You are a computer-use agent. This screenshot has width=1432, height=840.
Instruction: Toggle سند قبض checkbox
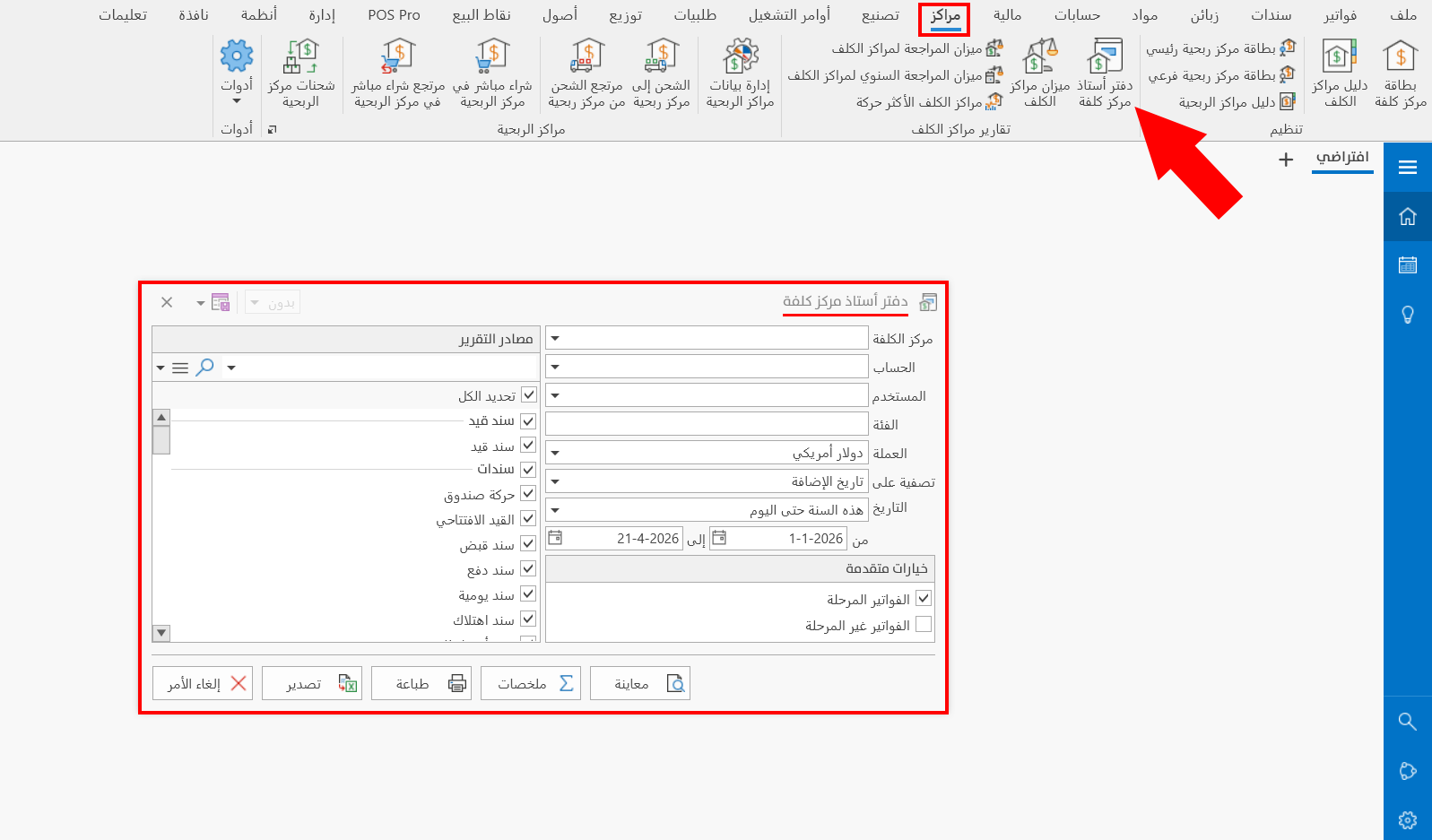pyautogui.click(x=528, y=543)
